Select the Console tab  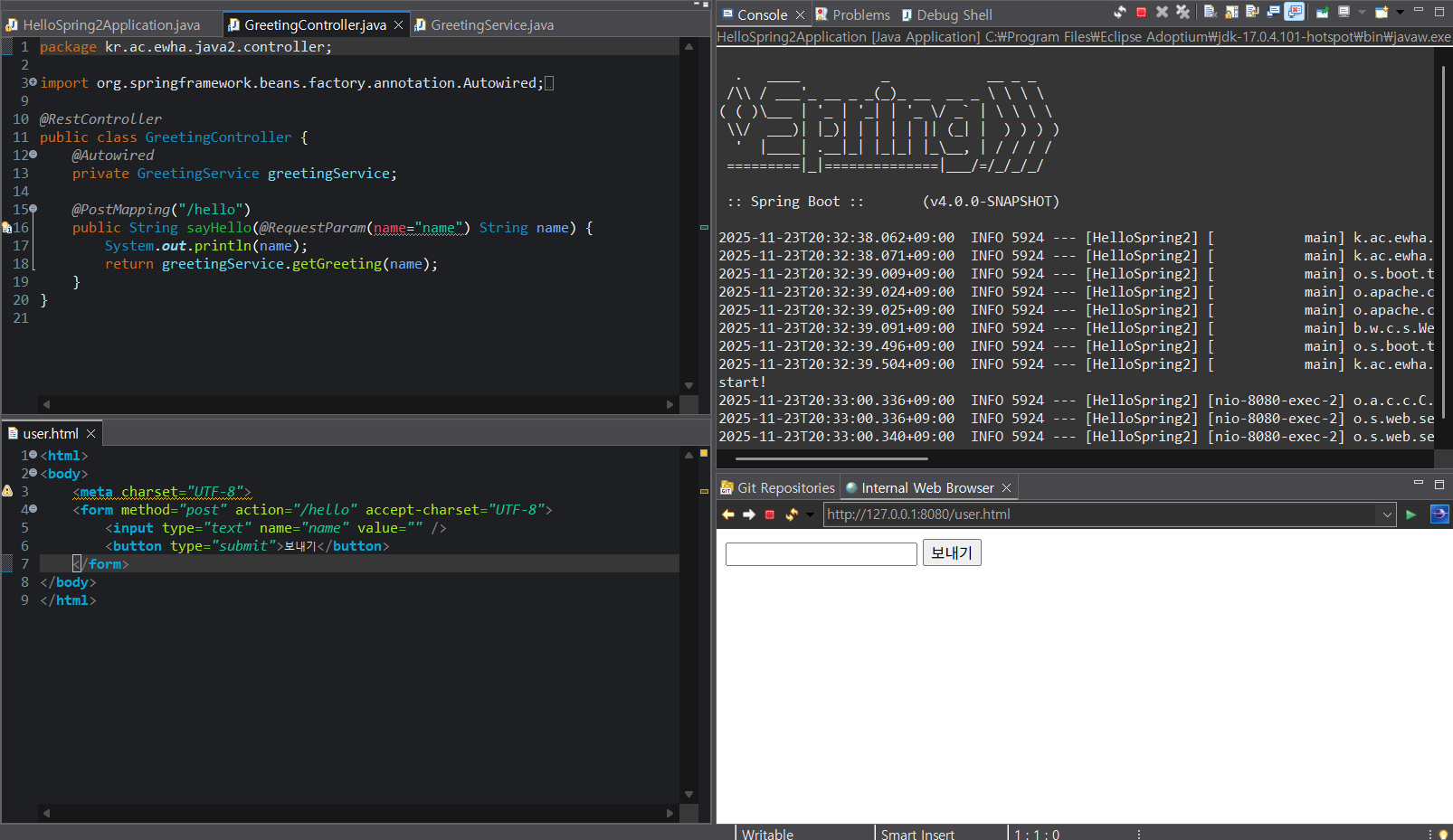pyautogui.click(x=762, y=15)
